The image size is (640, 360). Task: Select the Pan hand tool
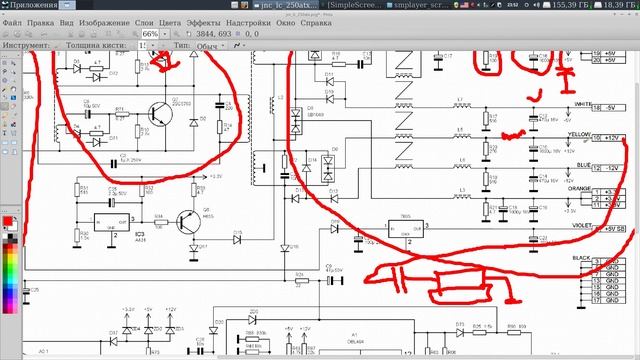click(13, 89)
